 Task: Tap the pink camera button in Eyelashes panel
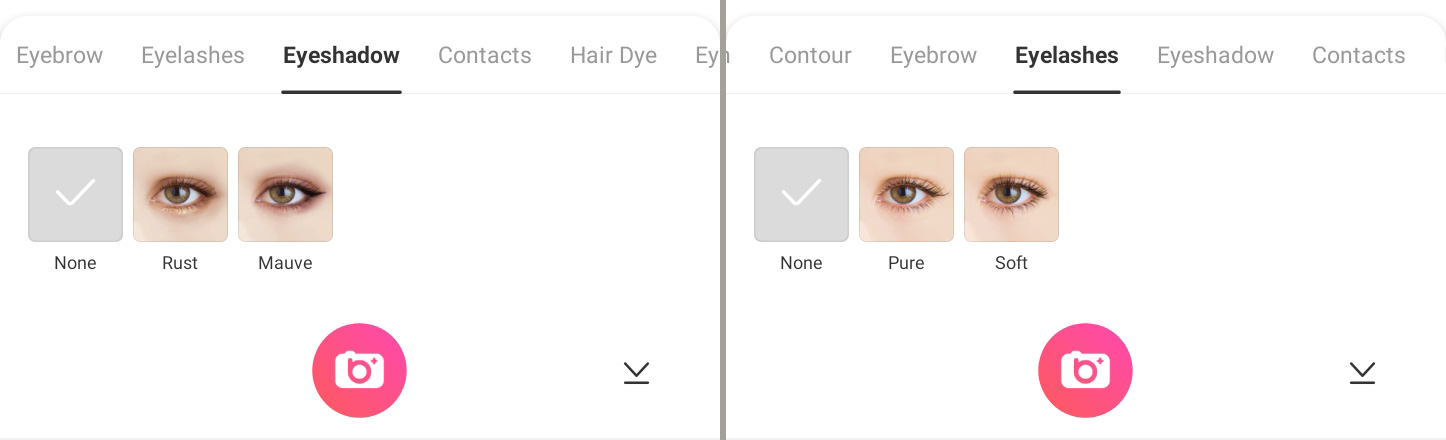click(x=1085, y=370)
